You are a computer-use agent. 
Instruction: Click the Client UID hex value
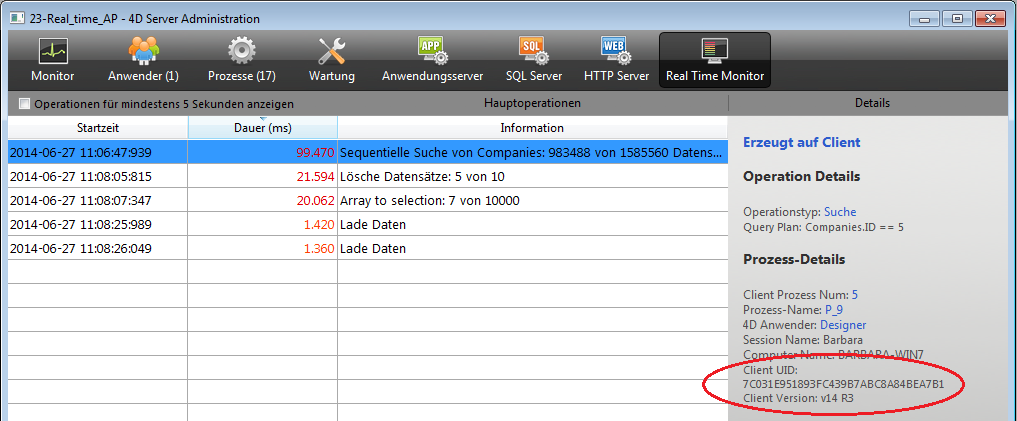pyautogui.click(x=844, y=384)
